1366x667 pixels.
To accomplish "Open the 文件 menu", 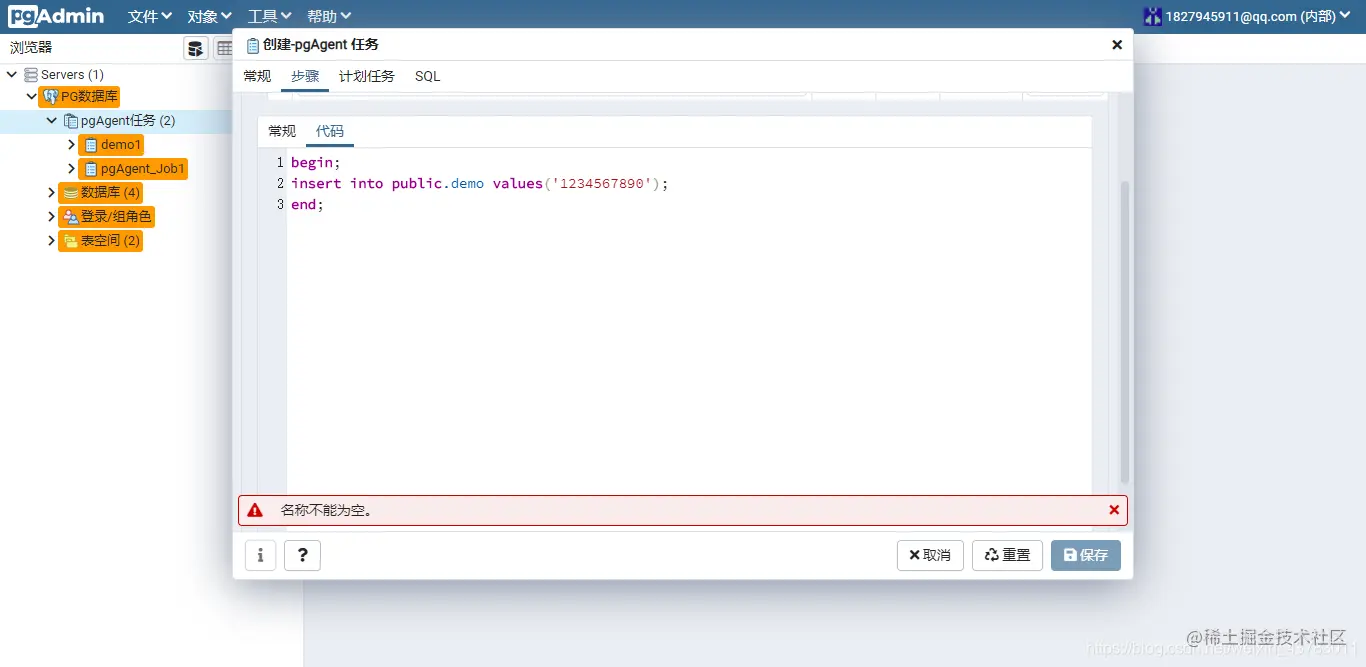I will tap(150, 16).
